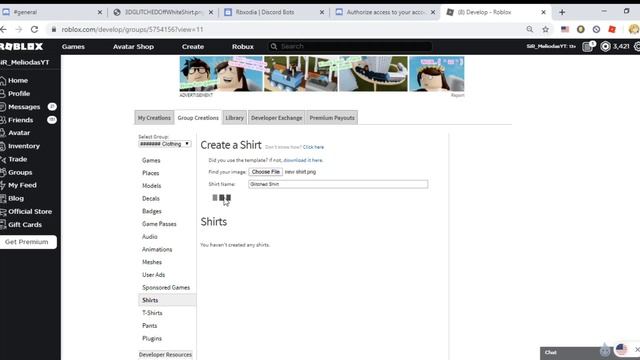The image size is (640, 360).
Task: Click browser zoom magnifier icon in address bar
Action: (x=530, y=29)
